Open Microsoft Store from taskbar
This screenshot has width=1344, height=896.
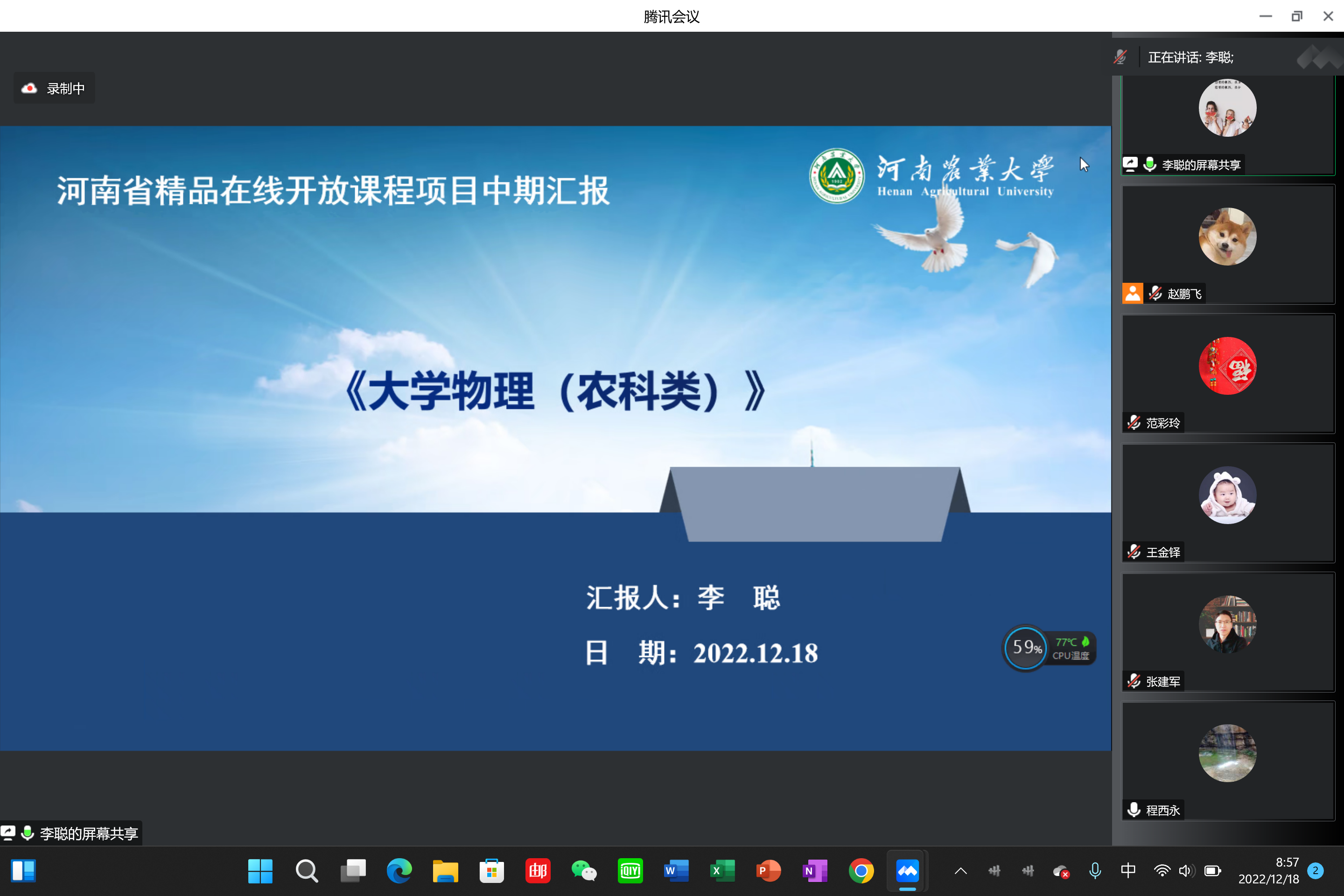(x=491, y=871)
